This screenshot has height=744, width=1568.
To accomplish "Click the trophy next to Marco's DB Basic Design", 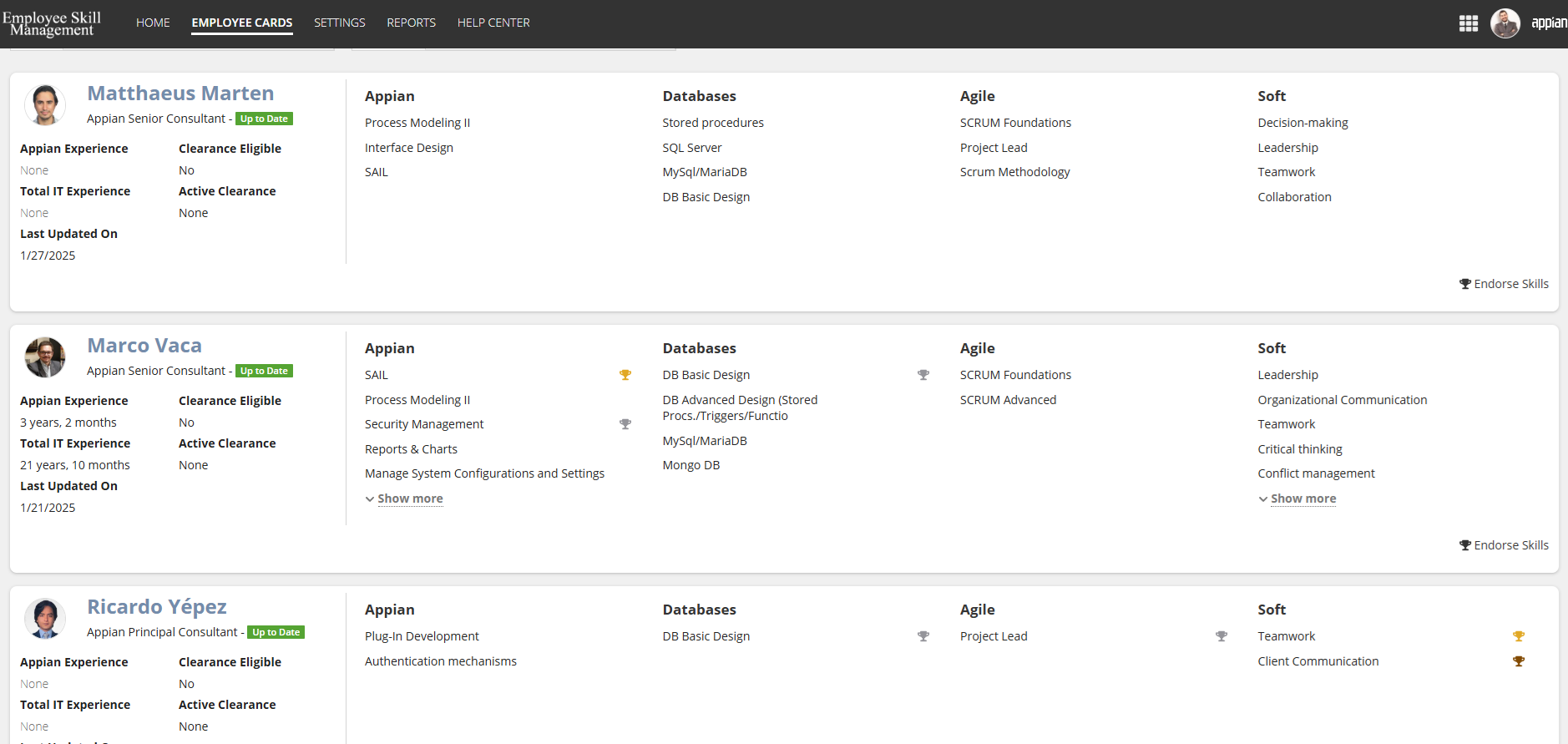I will tap(923, 375).
